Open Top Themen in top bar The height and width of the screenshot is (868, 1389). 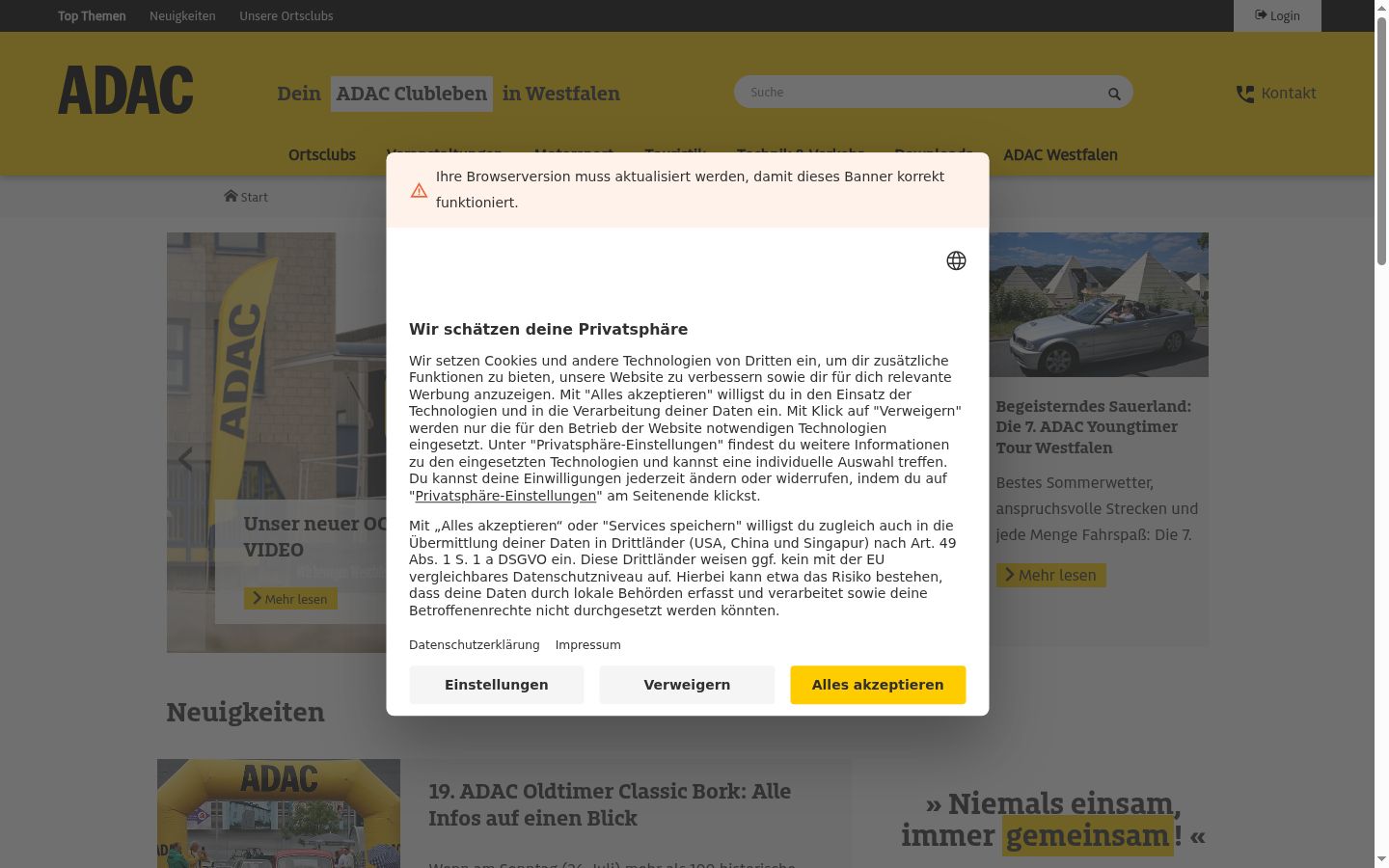(x=92, y=15)
